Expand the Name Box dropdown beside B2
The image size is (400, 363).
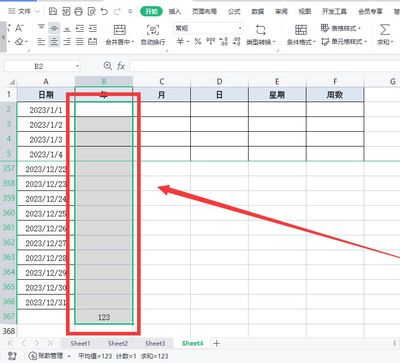[x=77, y=66]
